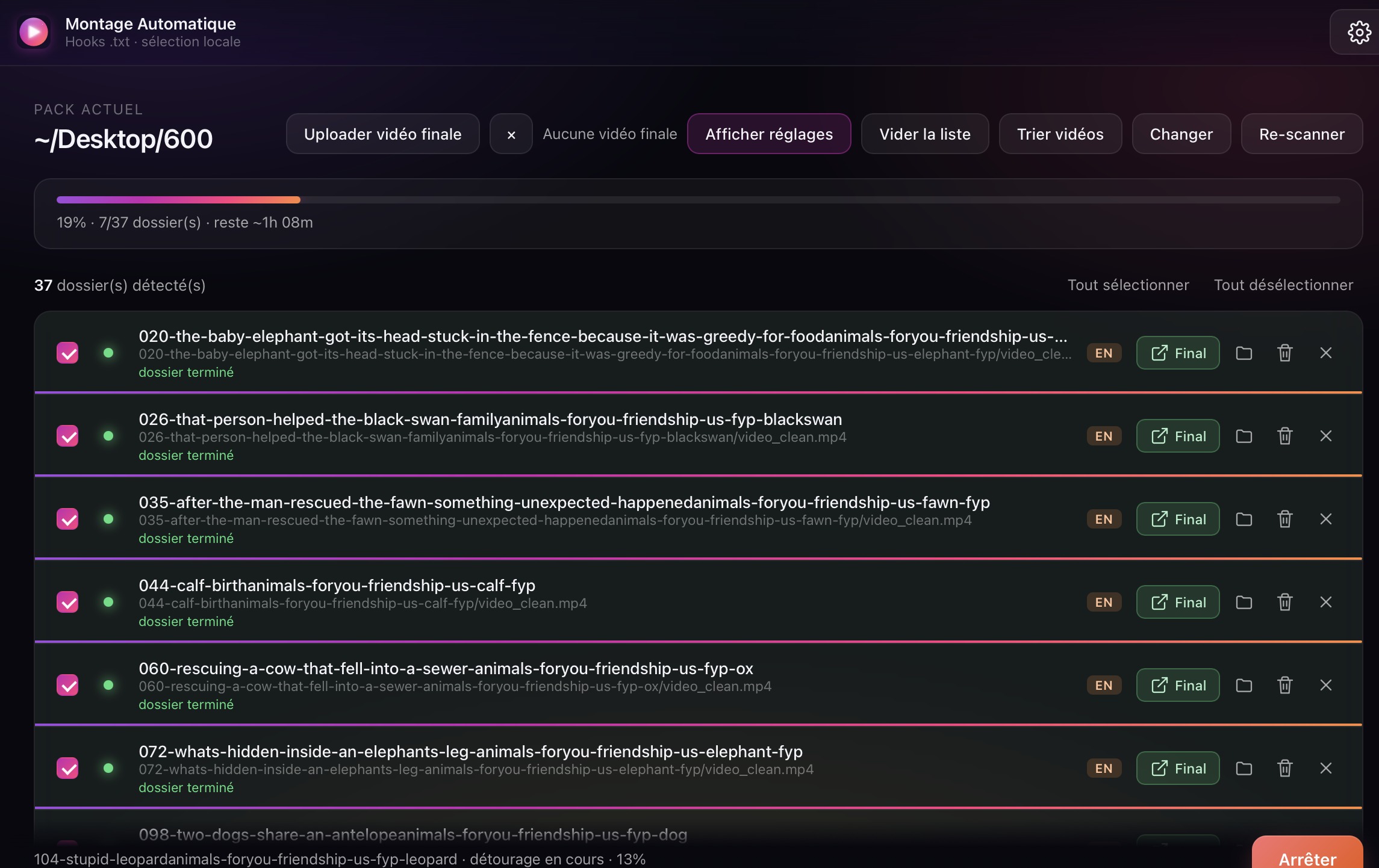Click Changer to switch pack folder
This screenshot has height=868, width=1379.
1181,134
